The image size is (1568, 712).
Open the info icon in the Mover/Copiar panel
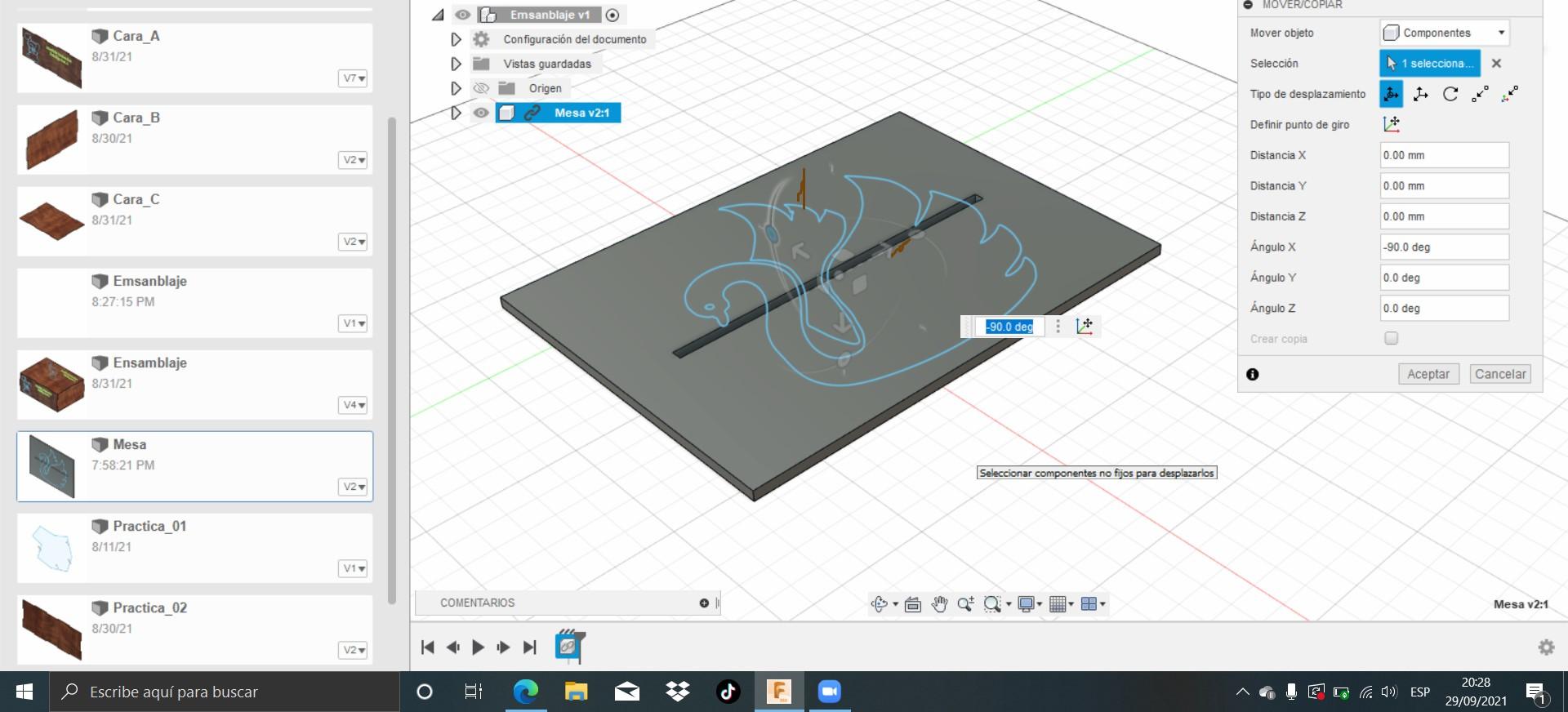tap(1253, 374)
